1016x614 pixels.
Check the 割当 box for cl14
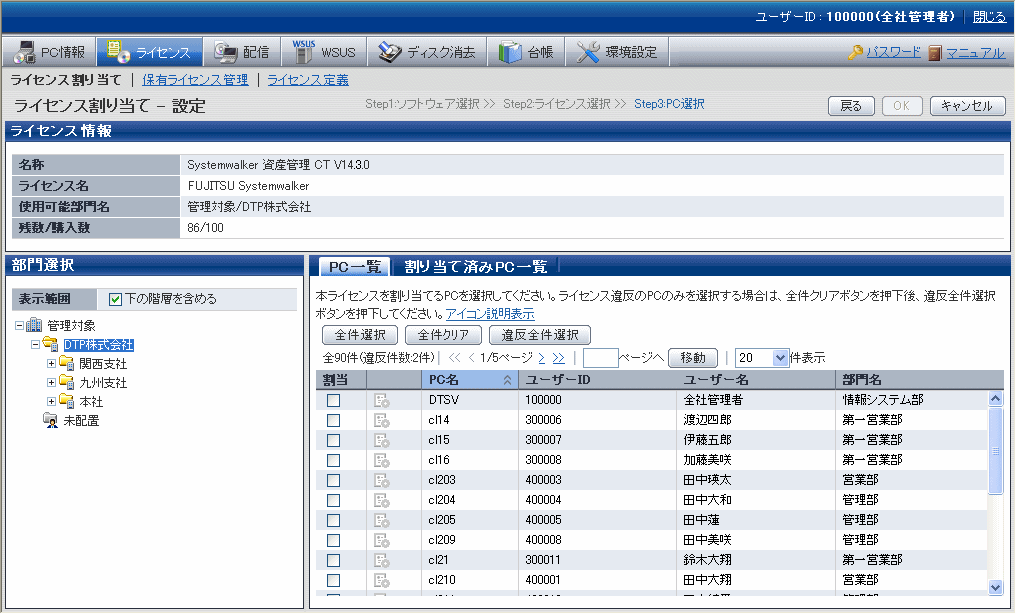pos(334,420)
